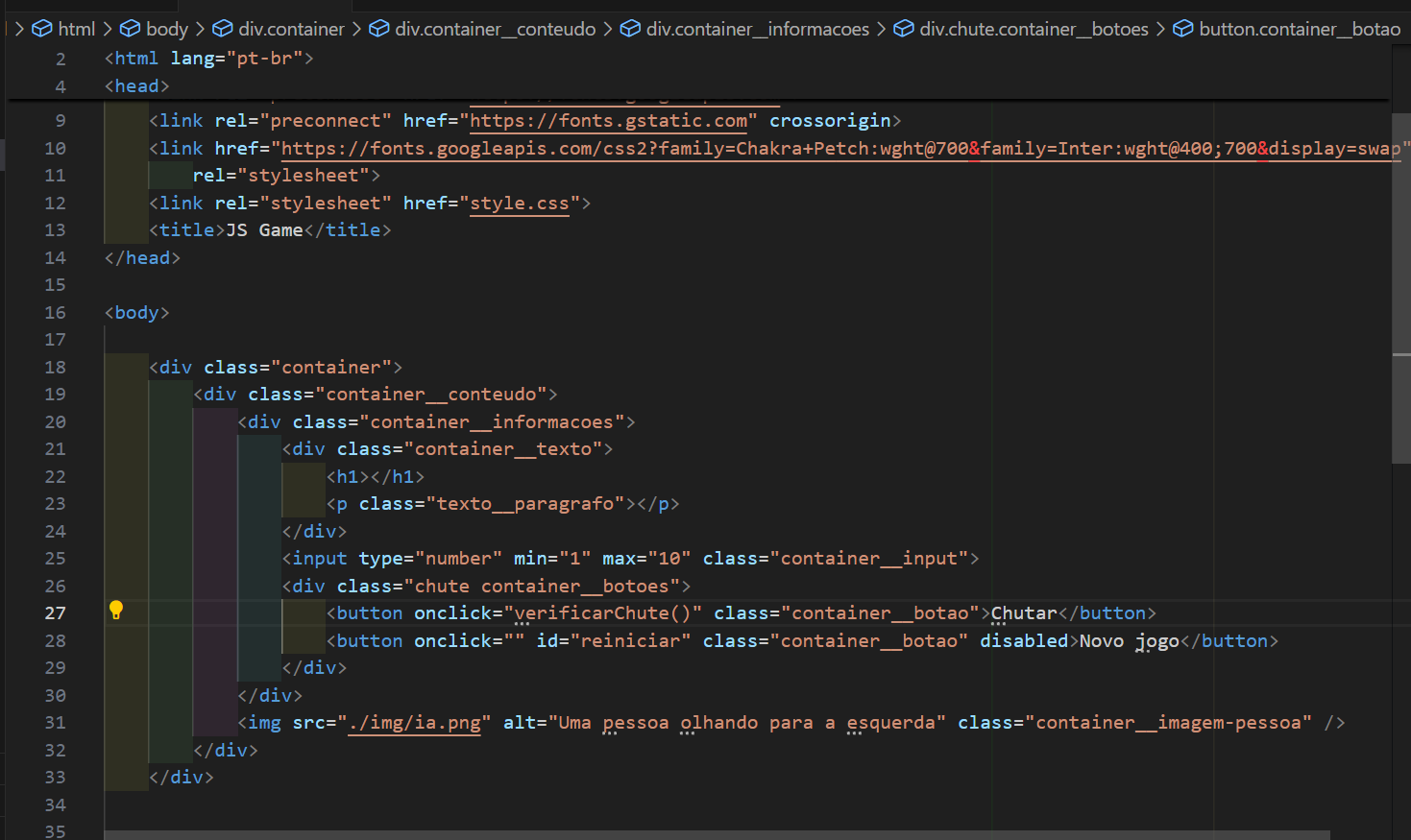Click the word Chutar in button
The height and width of the screenshot is (840, 1411).
coord(1024,613)
